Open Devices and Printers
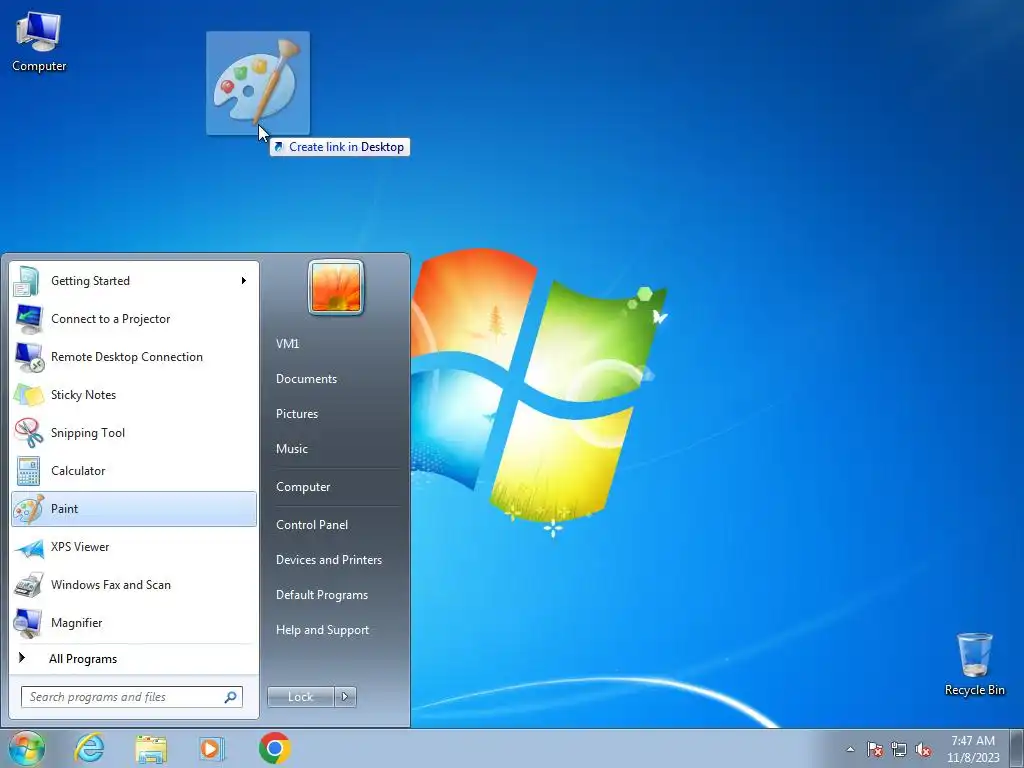Viewport: 1024px width, 768px height. (329, 560)
